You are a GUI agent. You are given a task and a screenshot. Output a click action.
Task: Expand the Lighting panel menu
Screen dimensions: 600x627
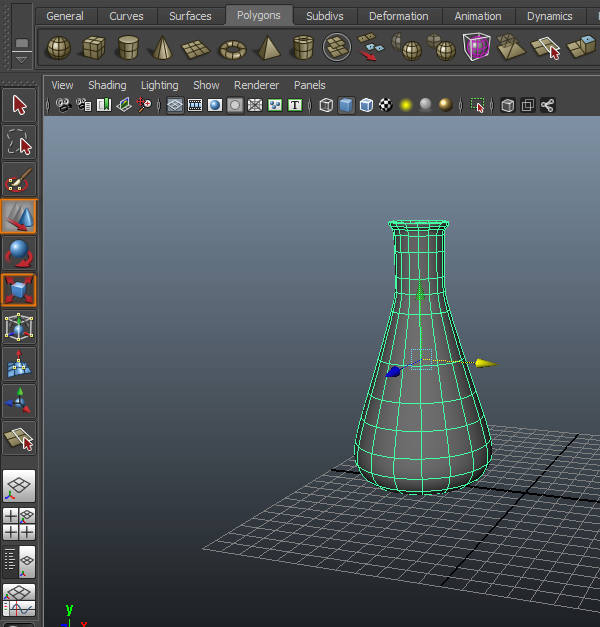(x=159, y=85)
